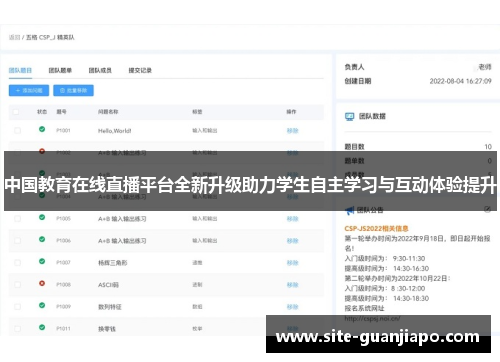The width and height of the screenshot is (500, 362).
Task: Check the box for 换零钱 row
Action: pos(17,329)
